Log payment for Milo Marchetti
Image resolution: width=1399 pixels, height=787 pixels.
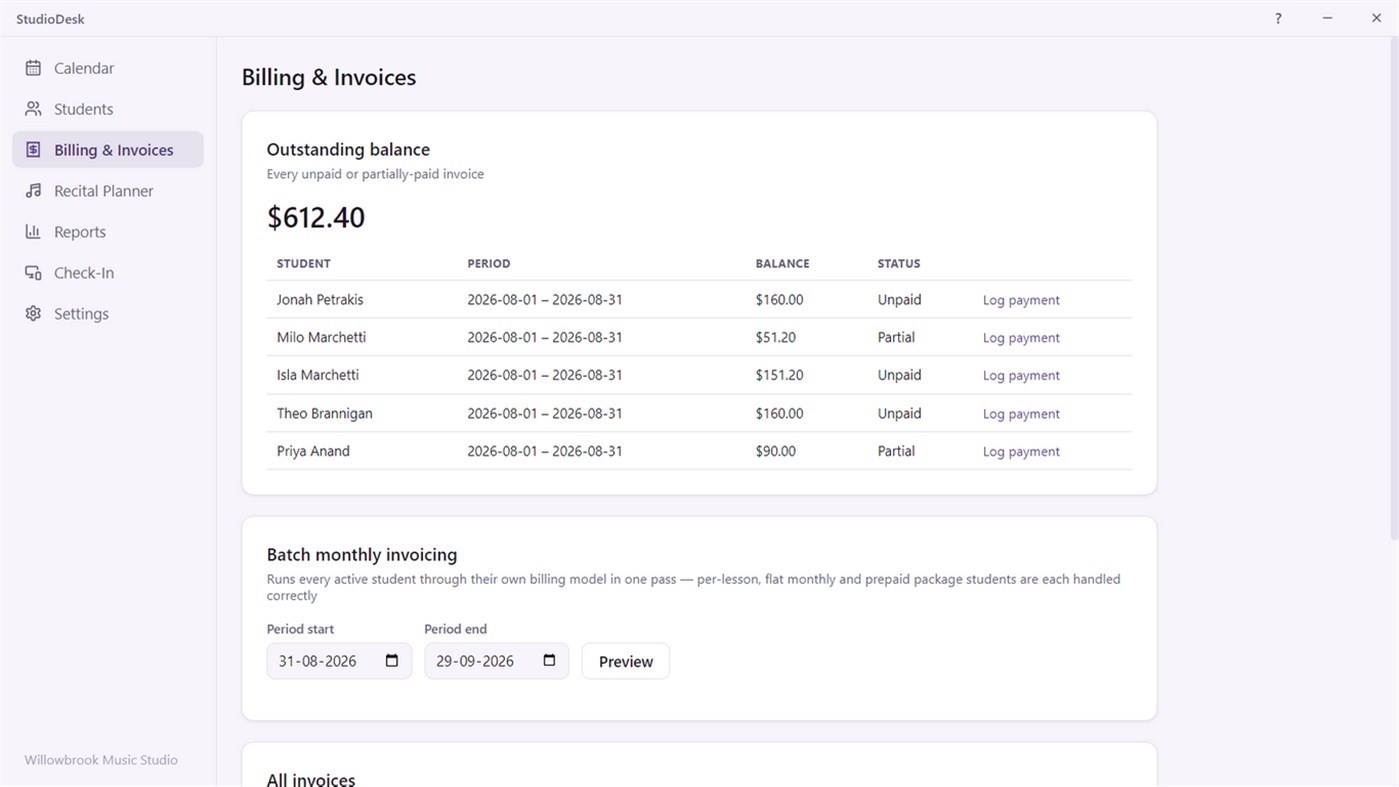pyautogui.click(x=1021, y=338)
